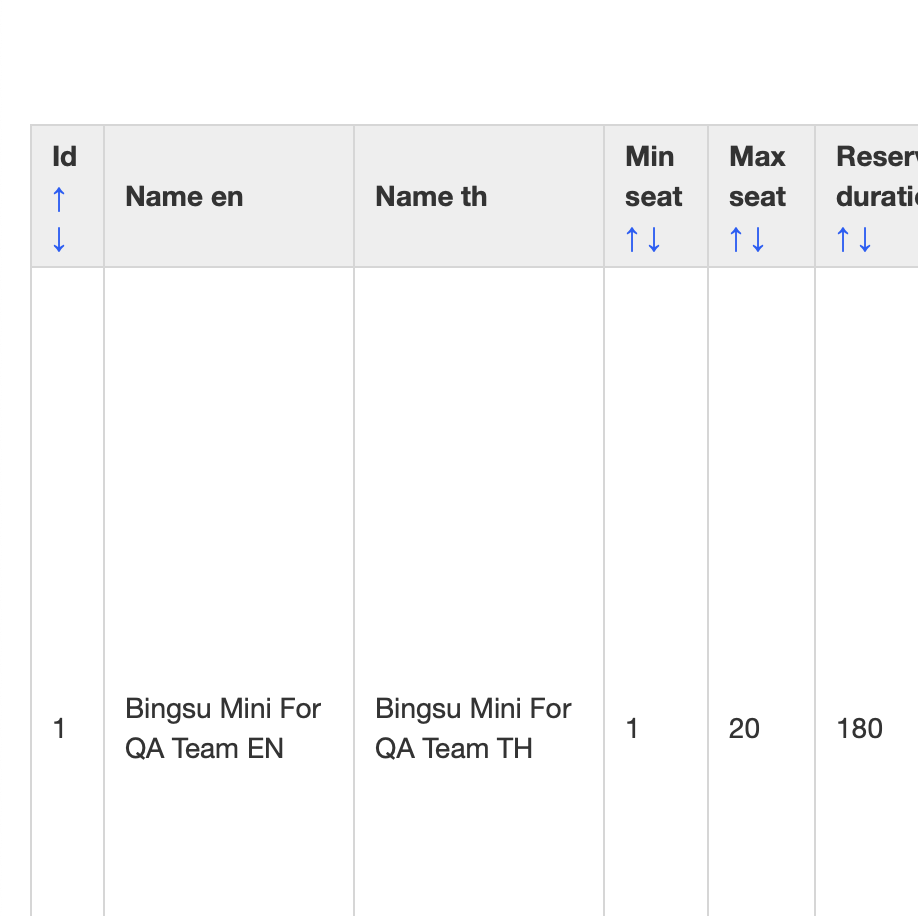Select the Name en column header
Image resolution: width=918 pixels, height=916 pixels.
184,197
